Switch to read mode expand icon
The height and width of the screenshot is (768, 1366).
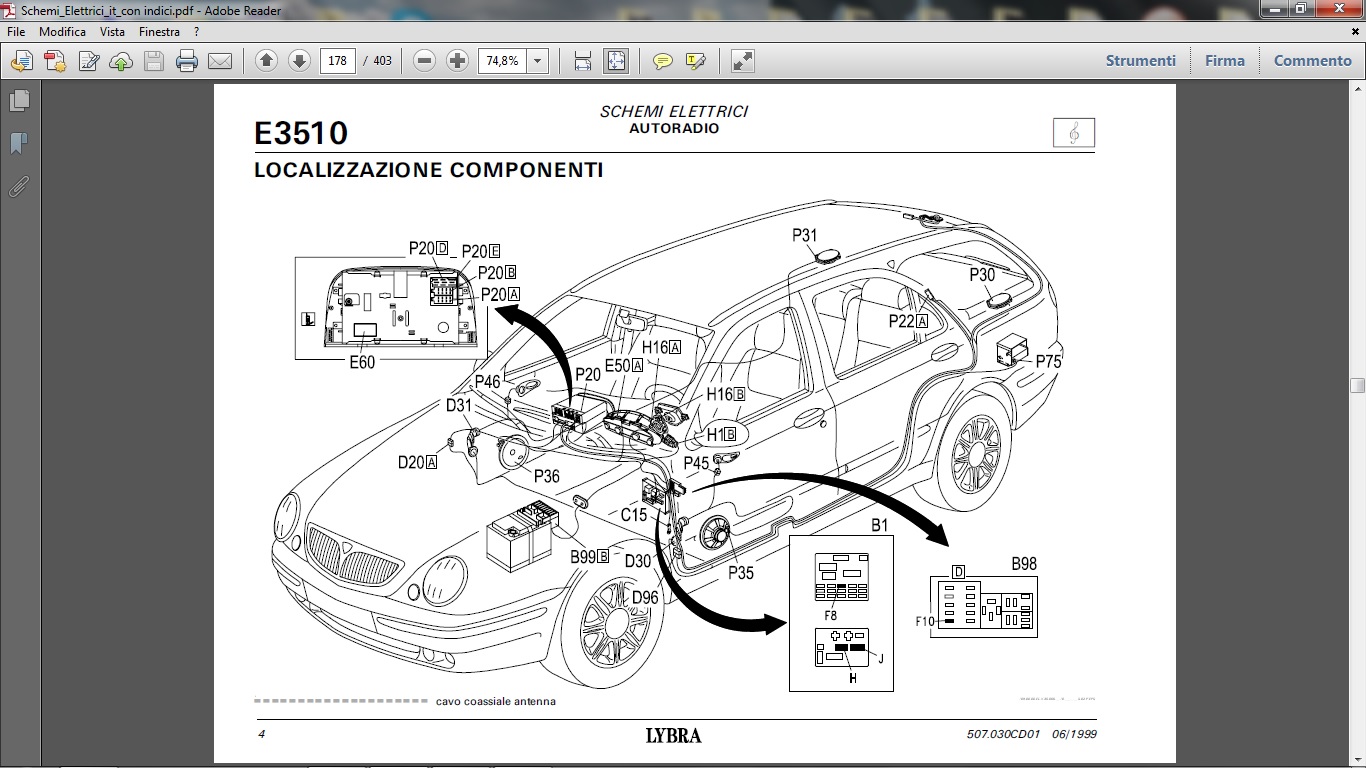point(742,61)
